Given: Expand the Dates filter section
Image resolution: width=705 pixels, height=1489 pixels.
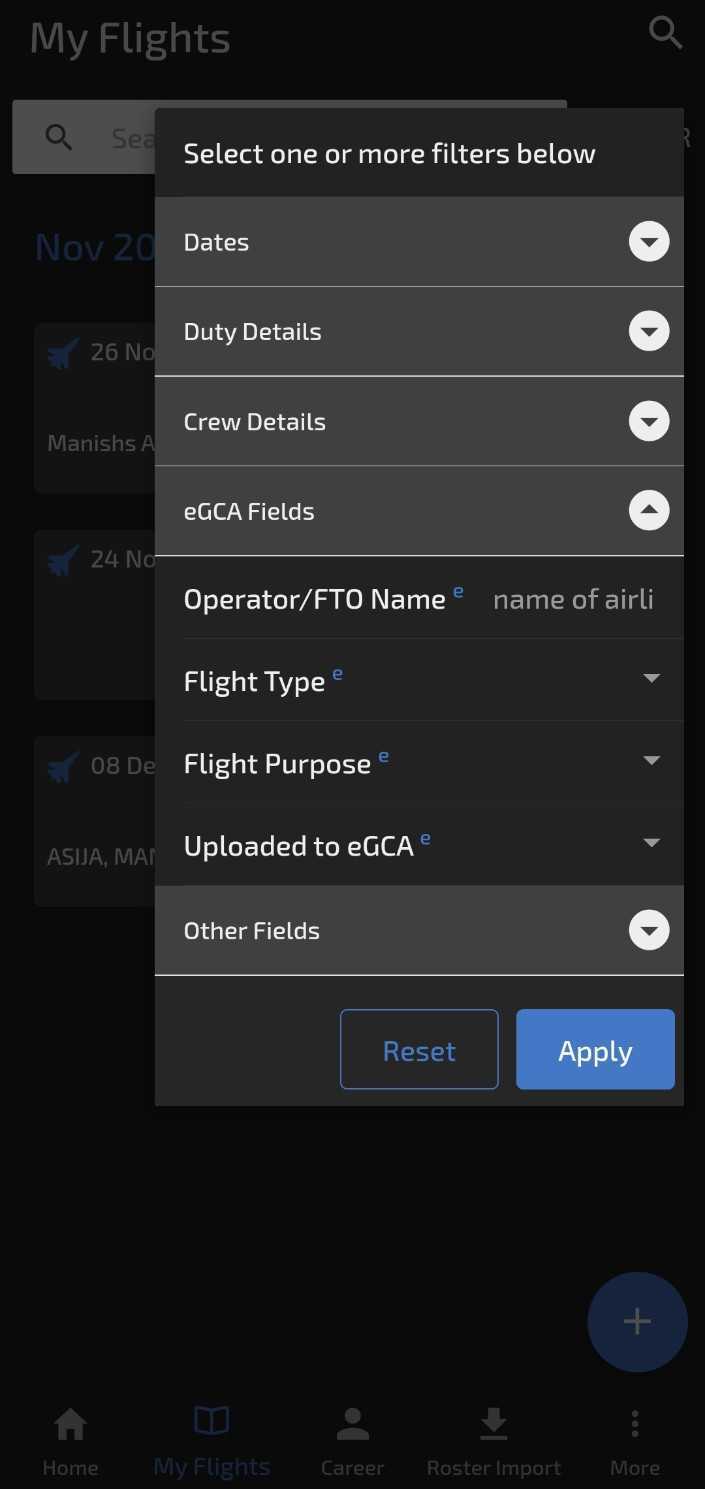Looking at the screenshot, I should click(648, 242).
